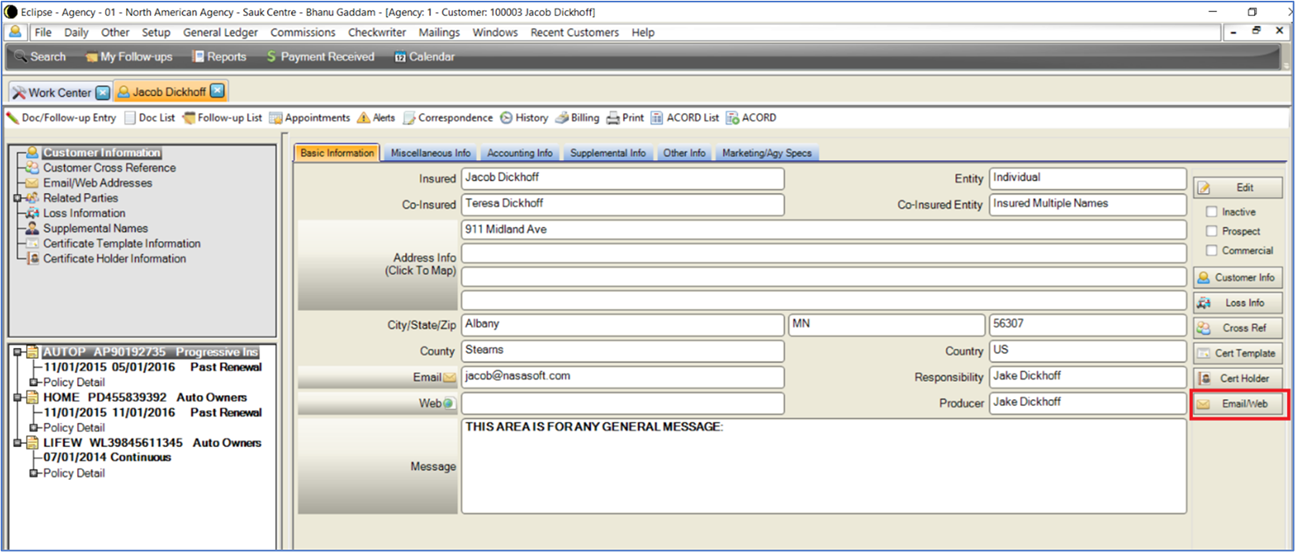The width and height of the screenshot is (1295, 552).
Task: Open the Commissions menu
Action: 302,32
